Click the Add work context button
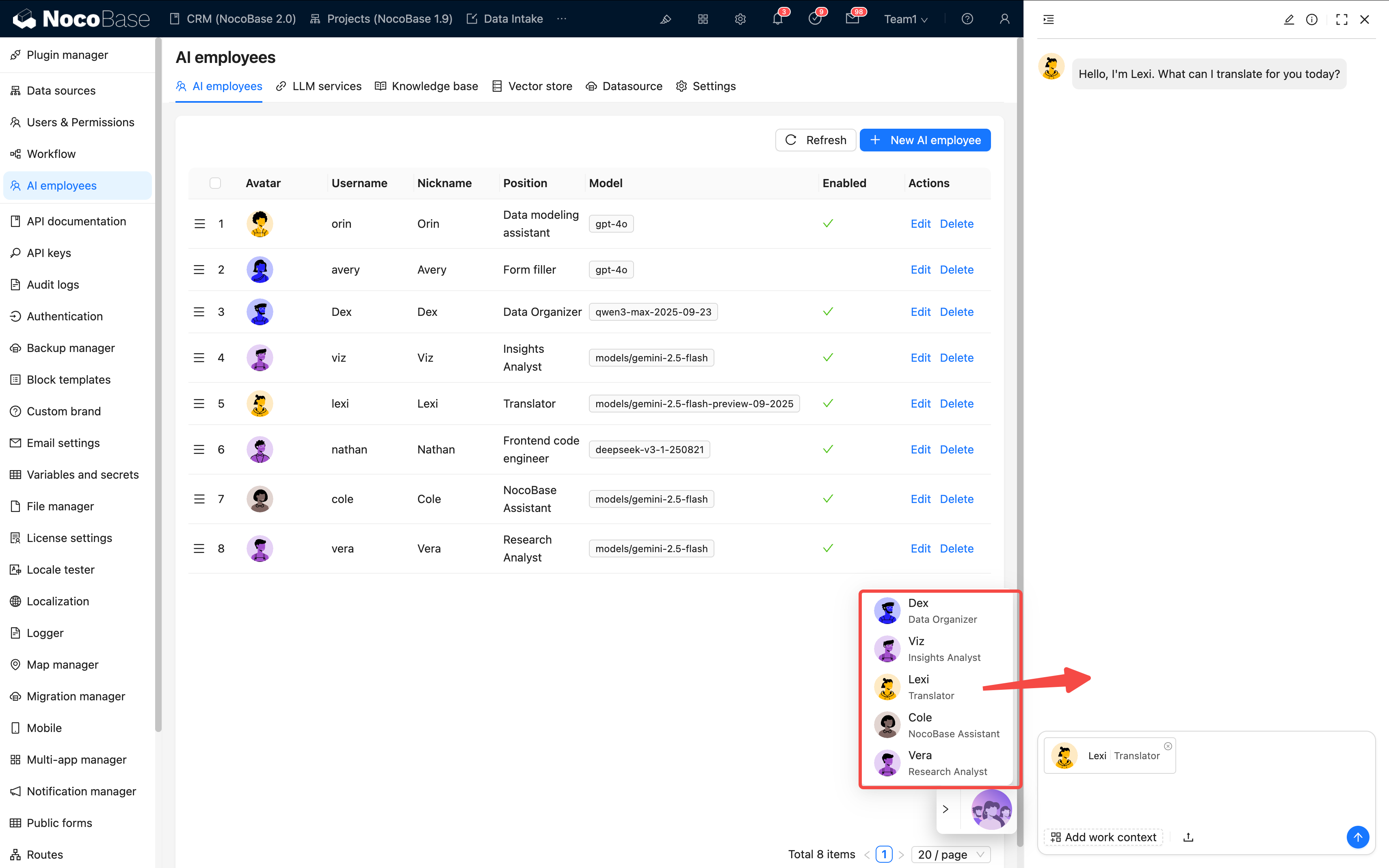 pos(1103,837)
